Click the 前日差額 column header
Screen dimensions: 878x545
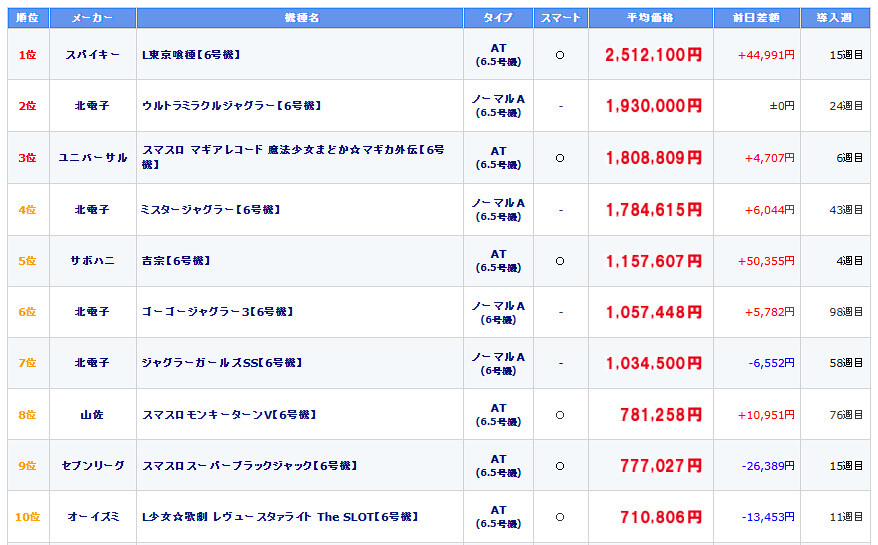coord(756,18)
